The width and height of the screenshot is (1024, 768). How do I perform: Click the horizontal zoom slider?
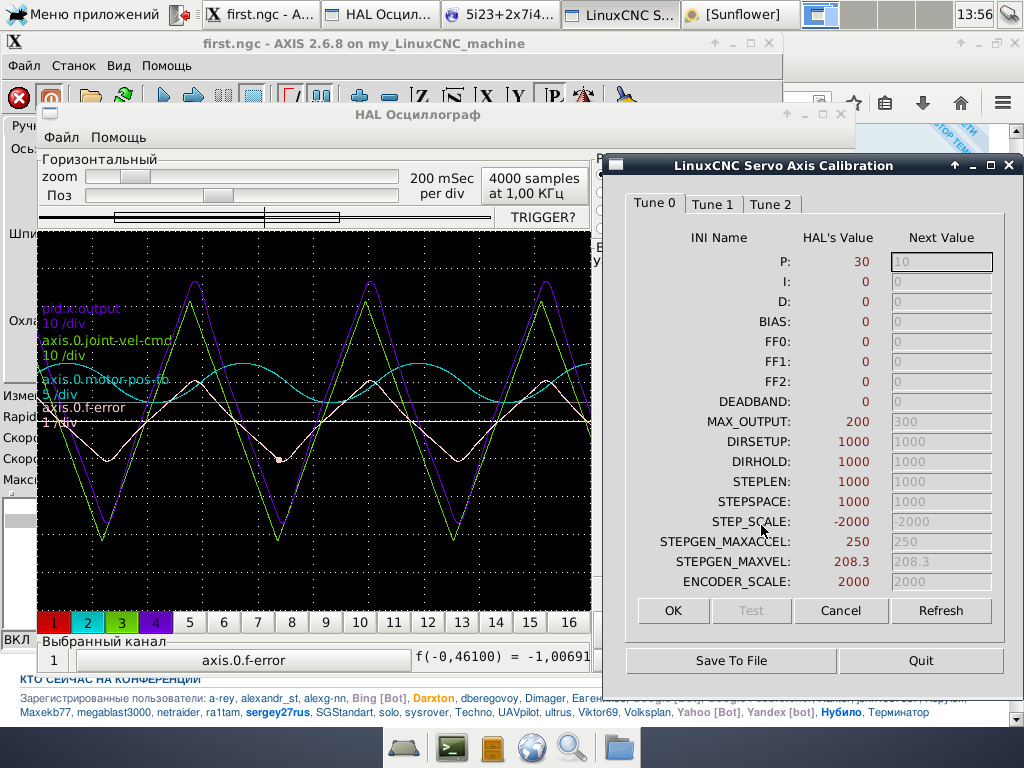(135, 177)
